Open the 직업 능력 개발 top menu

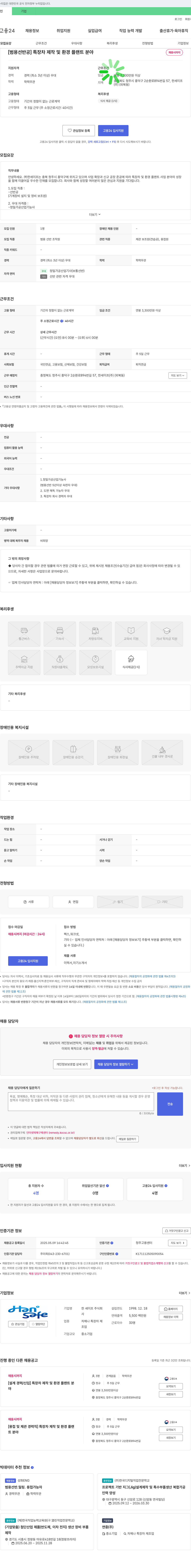coord(130,31)
